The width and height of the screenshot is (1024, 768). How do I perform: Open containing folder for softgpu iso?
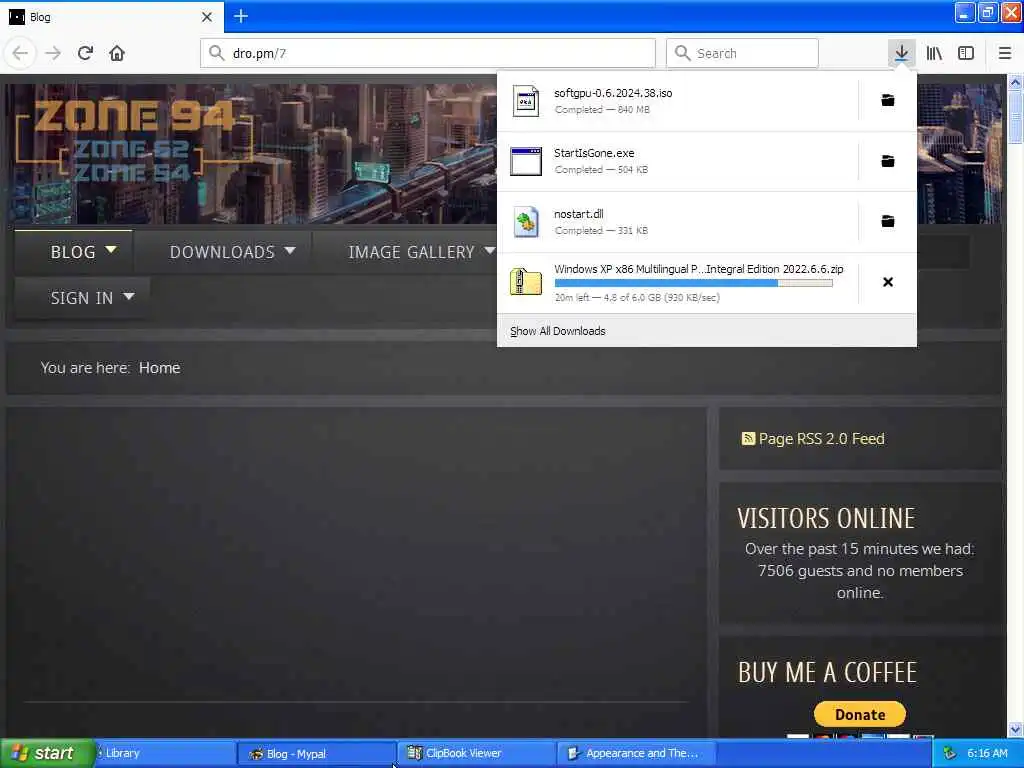click(888, 101)
